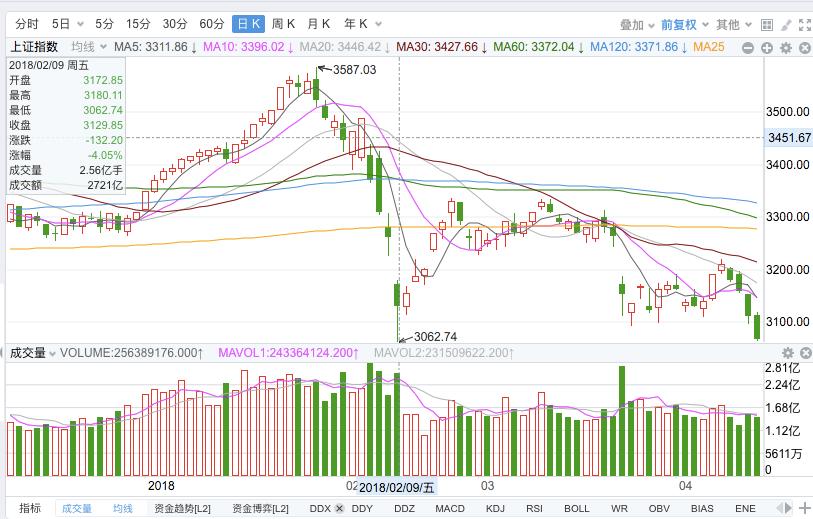Select the BIAS indicator
The image size is (813, 519).
[x=702, y=509]
